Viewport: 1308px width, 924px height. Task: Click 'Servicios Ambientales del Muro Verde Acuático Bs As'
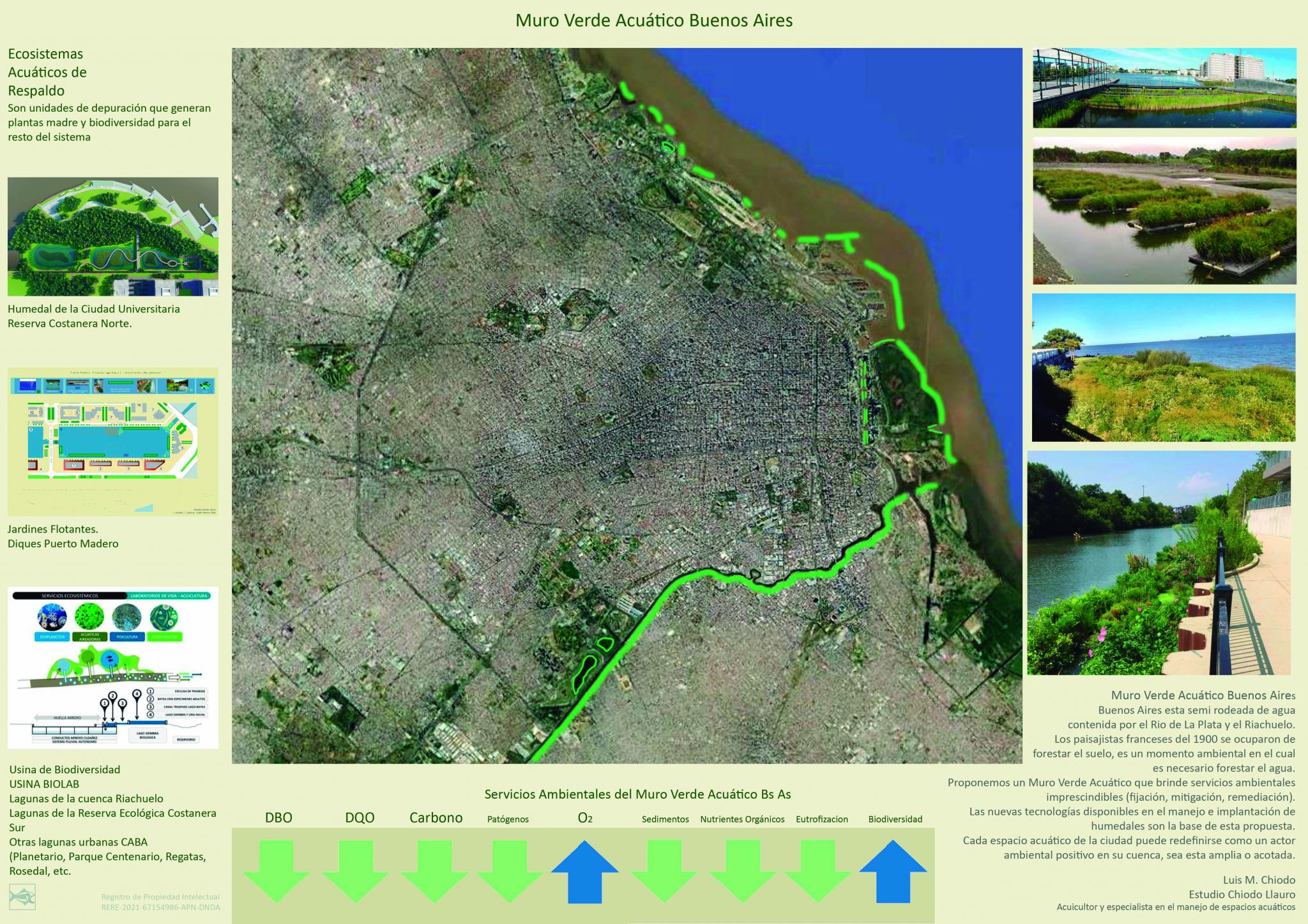click(637, 794)
